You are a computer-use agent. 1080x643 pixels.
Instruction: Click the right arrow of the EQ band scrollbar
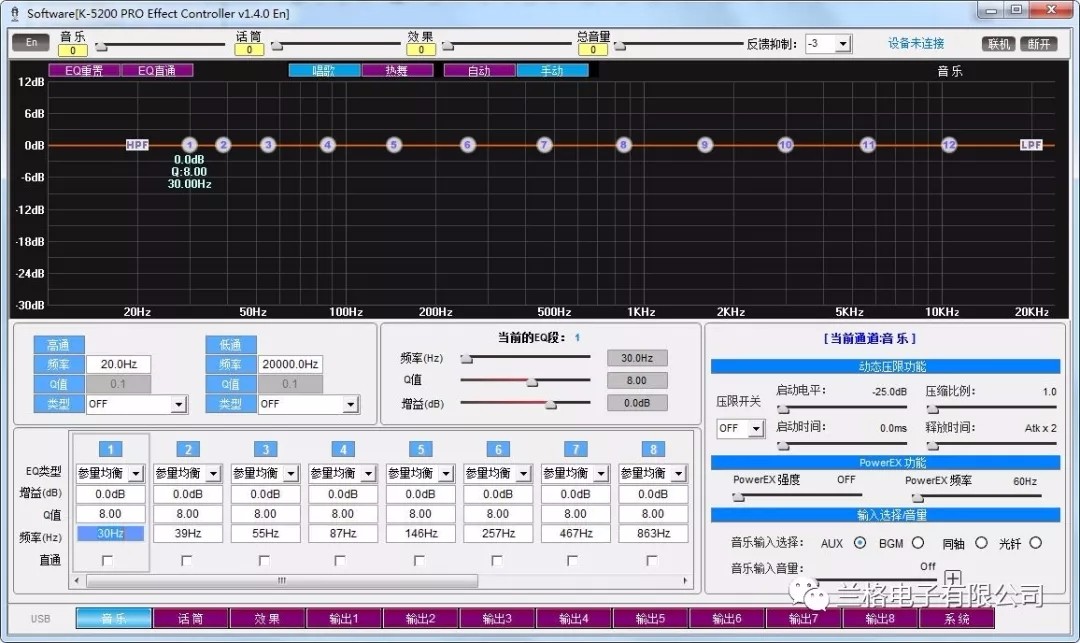685,580
